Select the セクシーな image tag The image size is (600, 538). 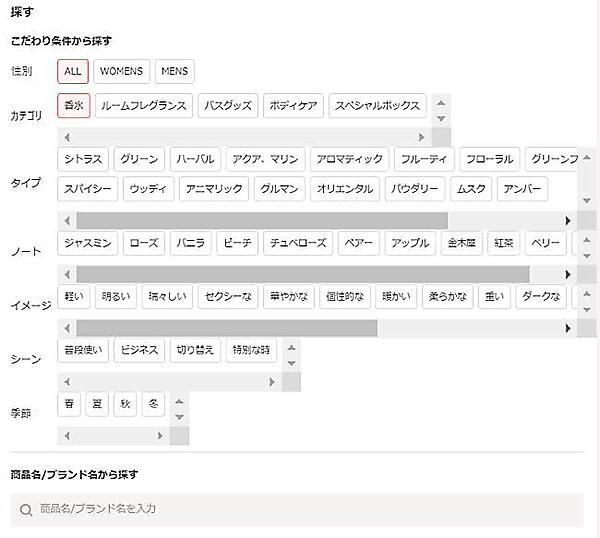228,297
